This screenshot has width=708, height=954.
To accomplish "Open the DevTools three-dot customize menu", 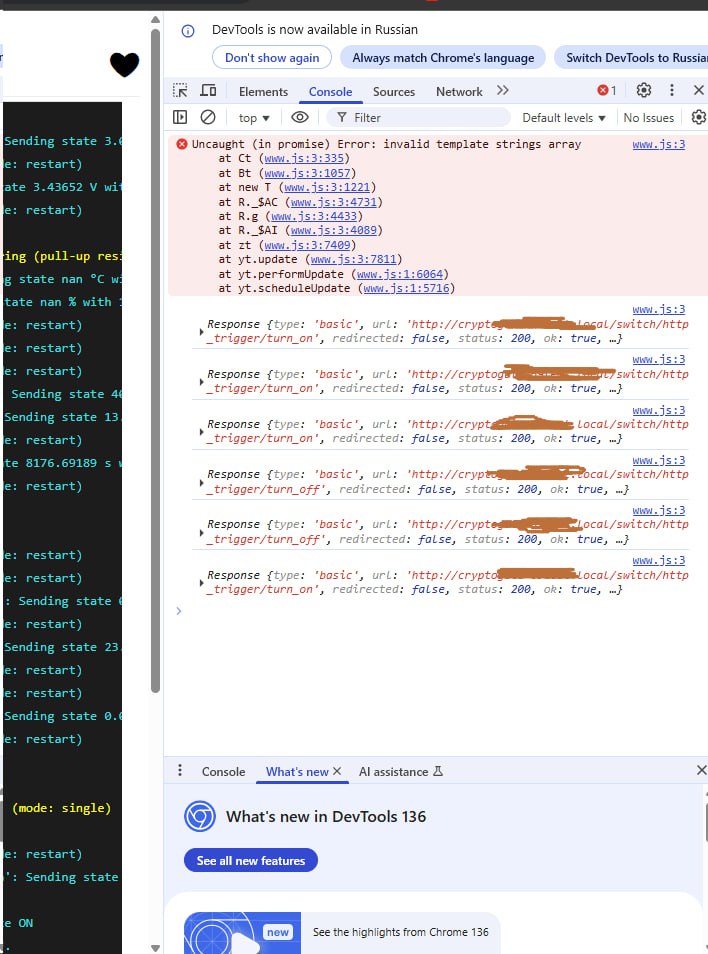I will 672,91.
